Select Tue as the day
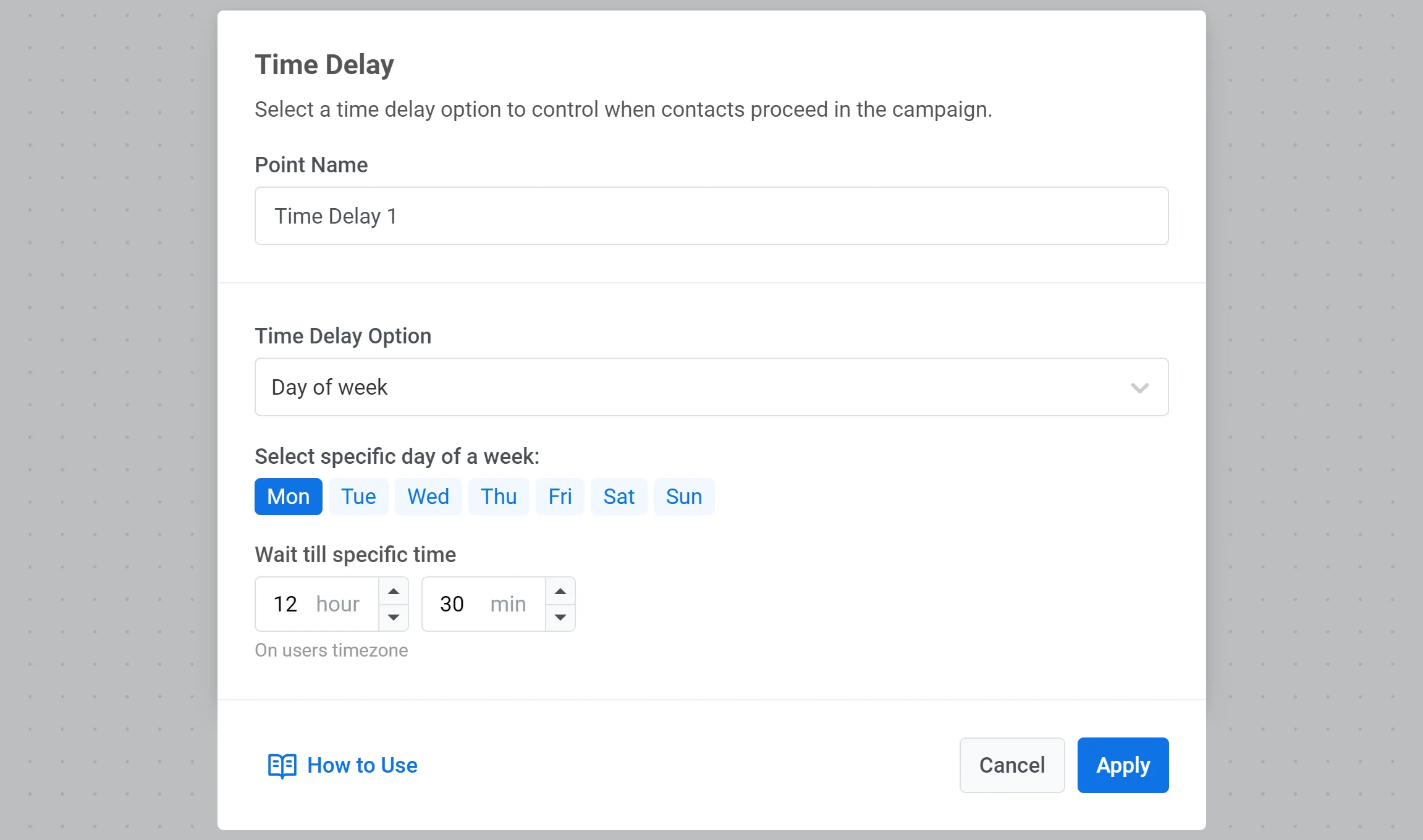 (358, 497)
